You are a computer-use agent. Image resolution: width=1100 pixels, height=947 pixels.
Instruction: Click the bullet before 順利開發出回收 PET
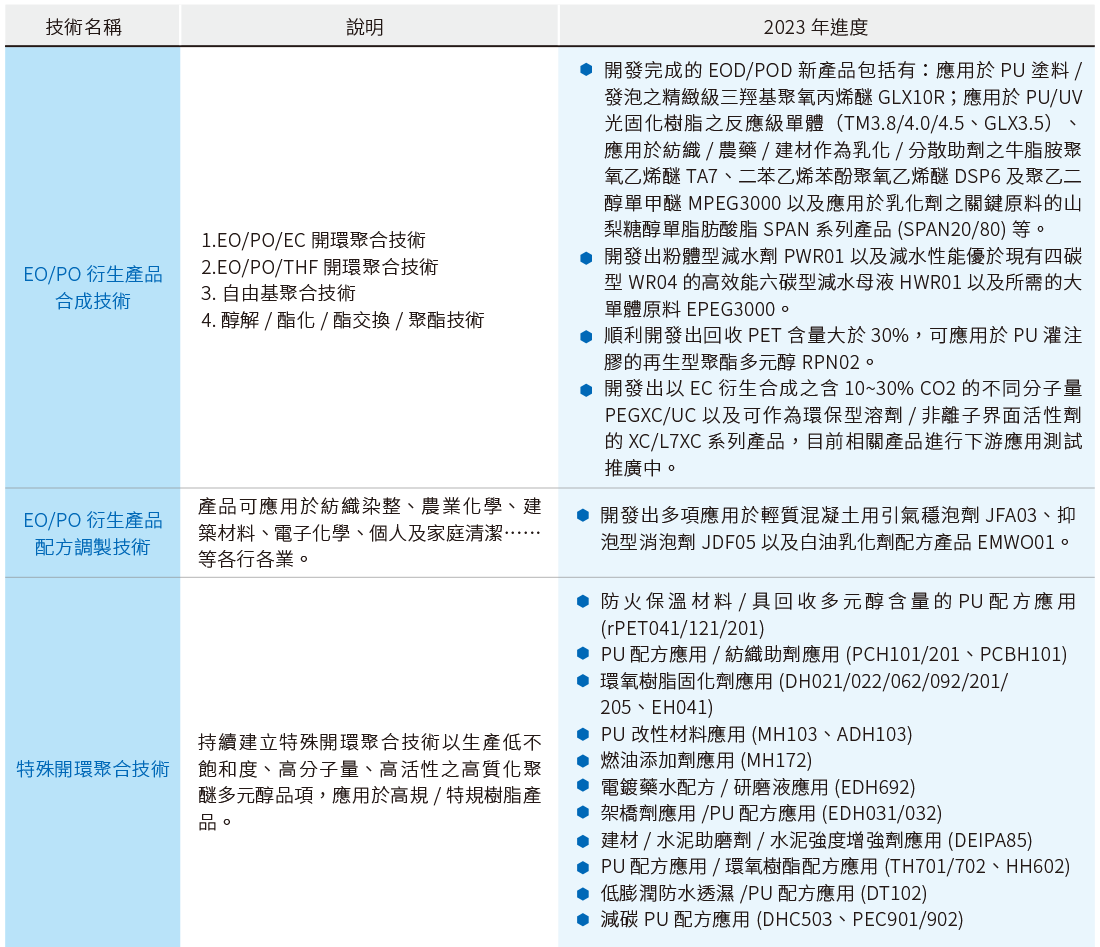pos(585,336)
